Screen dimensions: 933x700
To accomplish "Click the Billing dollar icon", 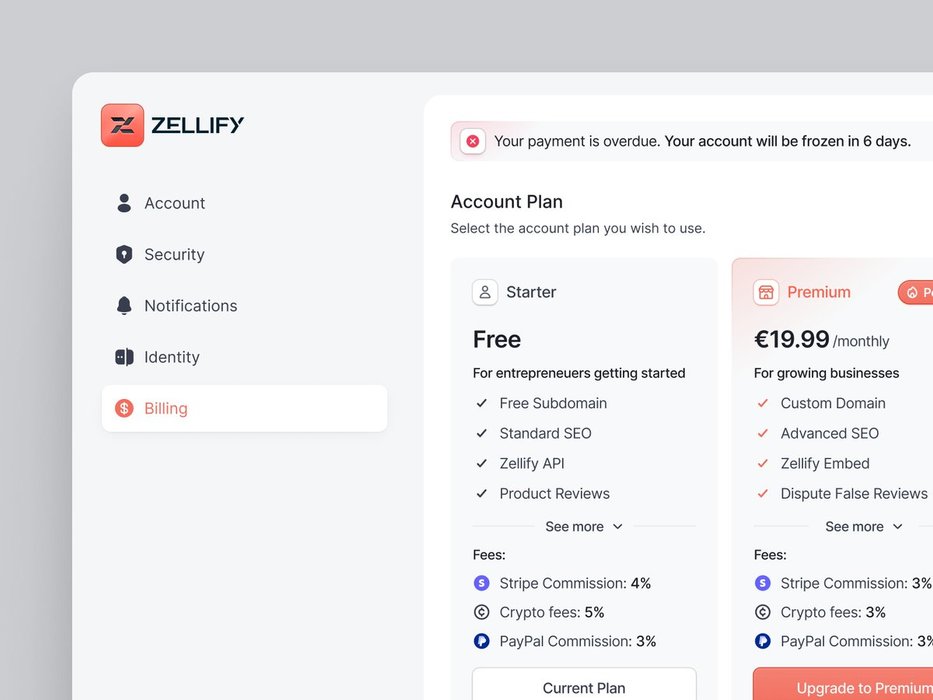I will point(124,408).
